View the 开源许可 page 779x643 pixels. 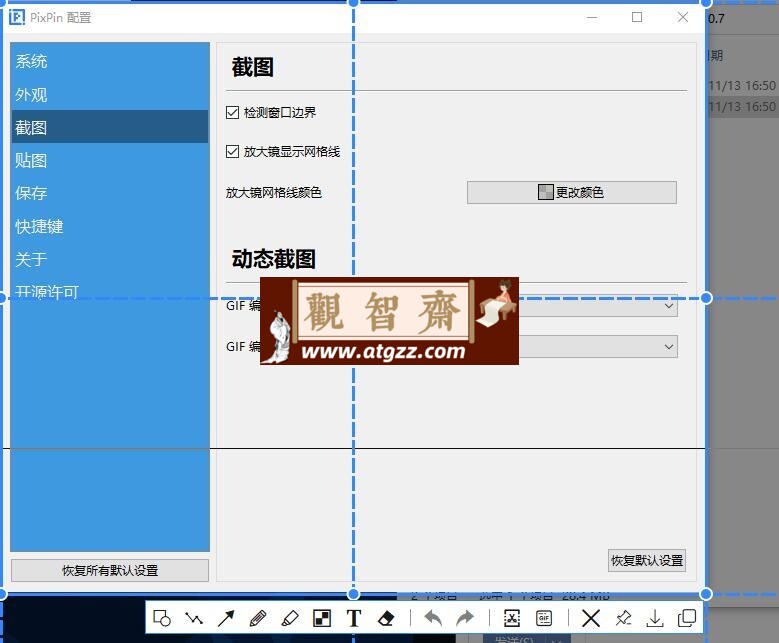(x=110, y=292)
